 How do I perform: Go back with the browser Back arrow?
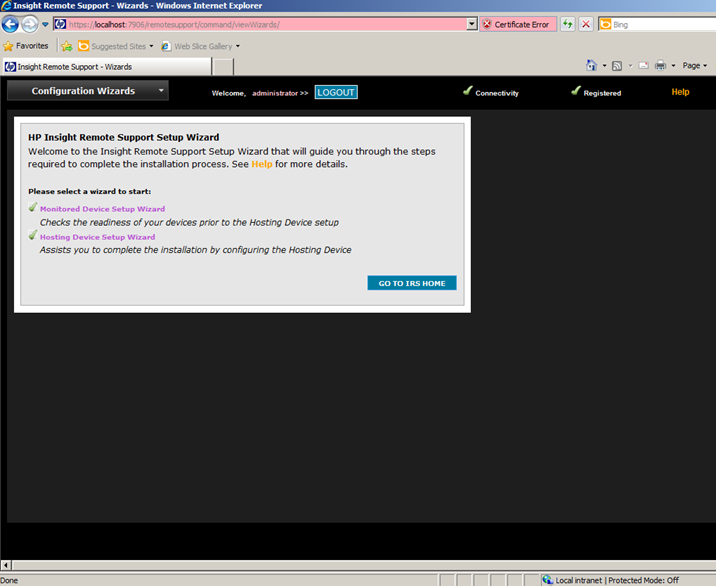coord(11,24)
